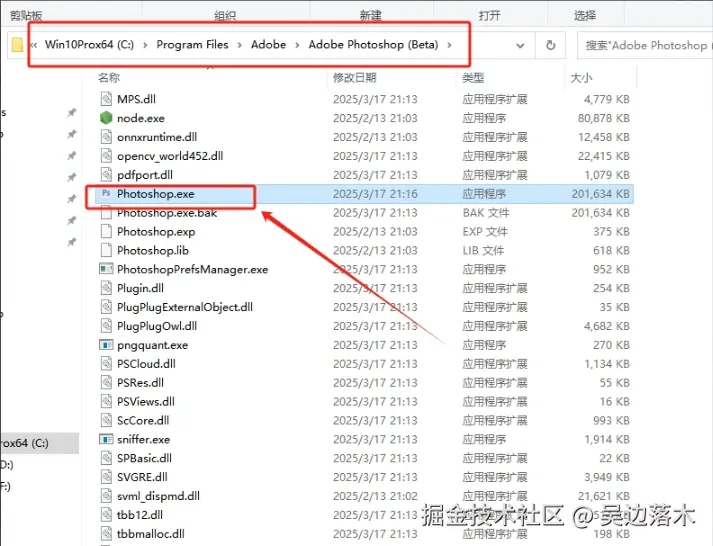The height and width of the screenshot is (546, 713).
Task: Click the SPBasic.dll file icon
Action: [x=106, y=458]
